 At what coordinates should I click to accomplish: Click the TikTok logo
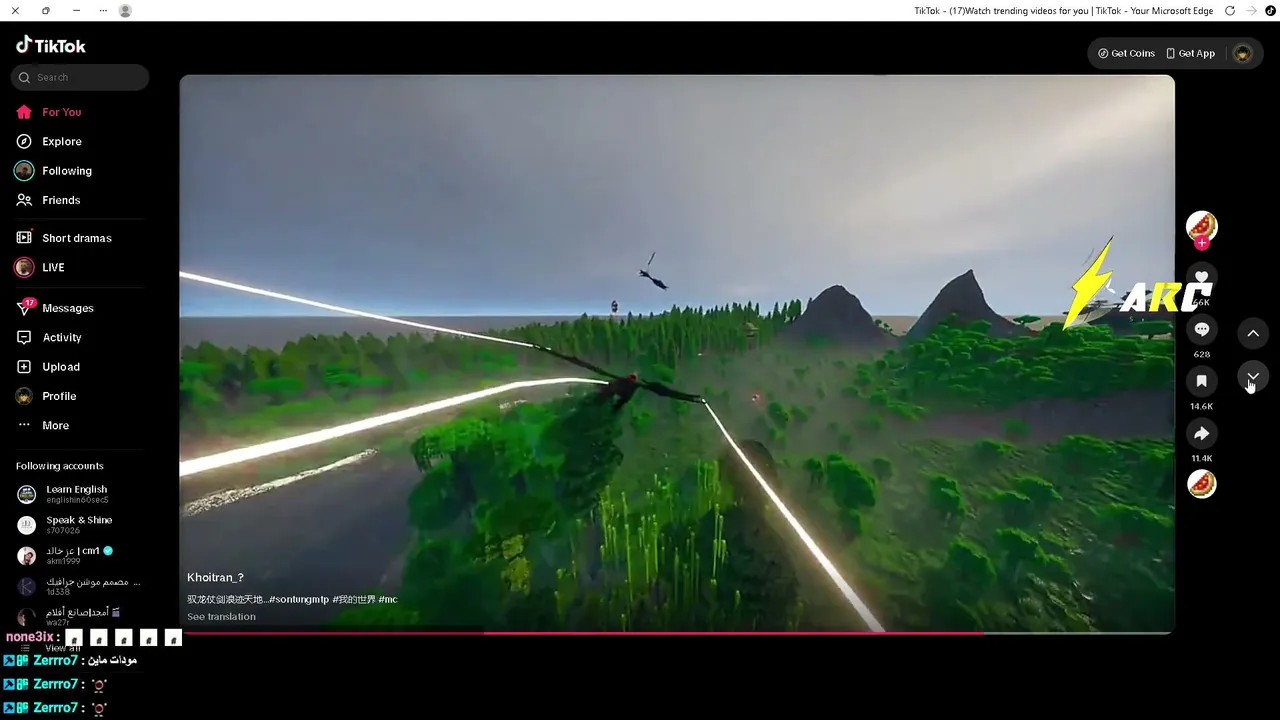click(51, 45)
